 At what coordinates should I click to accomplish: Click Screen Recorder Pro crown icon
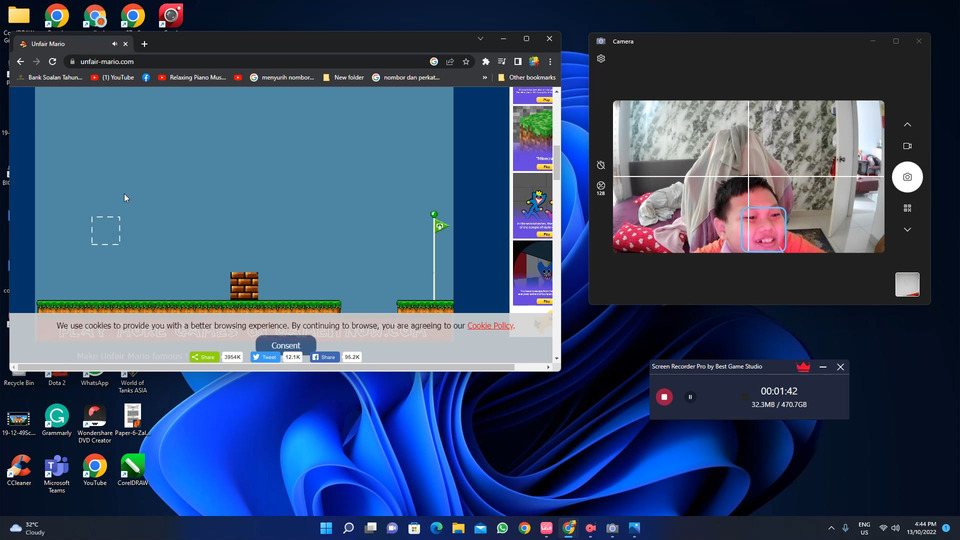coord(803,367)
